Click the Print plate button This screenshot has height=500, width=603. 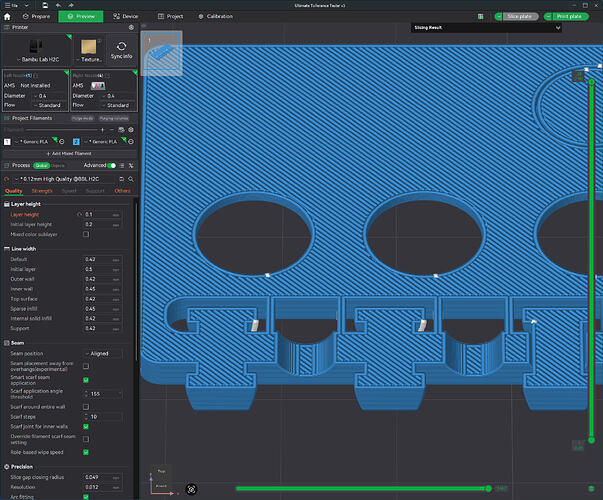click(566, 17)
